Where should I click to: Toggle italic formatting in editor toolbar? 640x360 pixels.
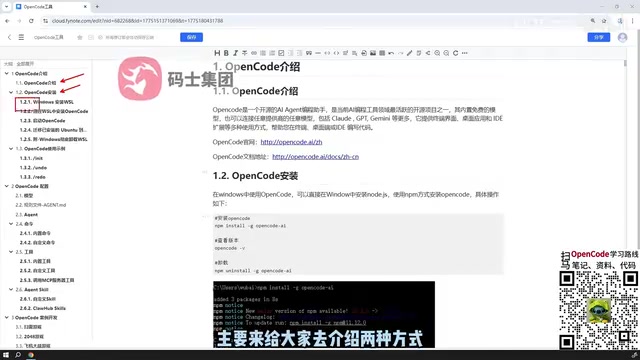(x=236, y=53)
